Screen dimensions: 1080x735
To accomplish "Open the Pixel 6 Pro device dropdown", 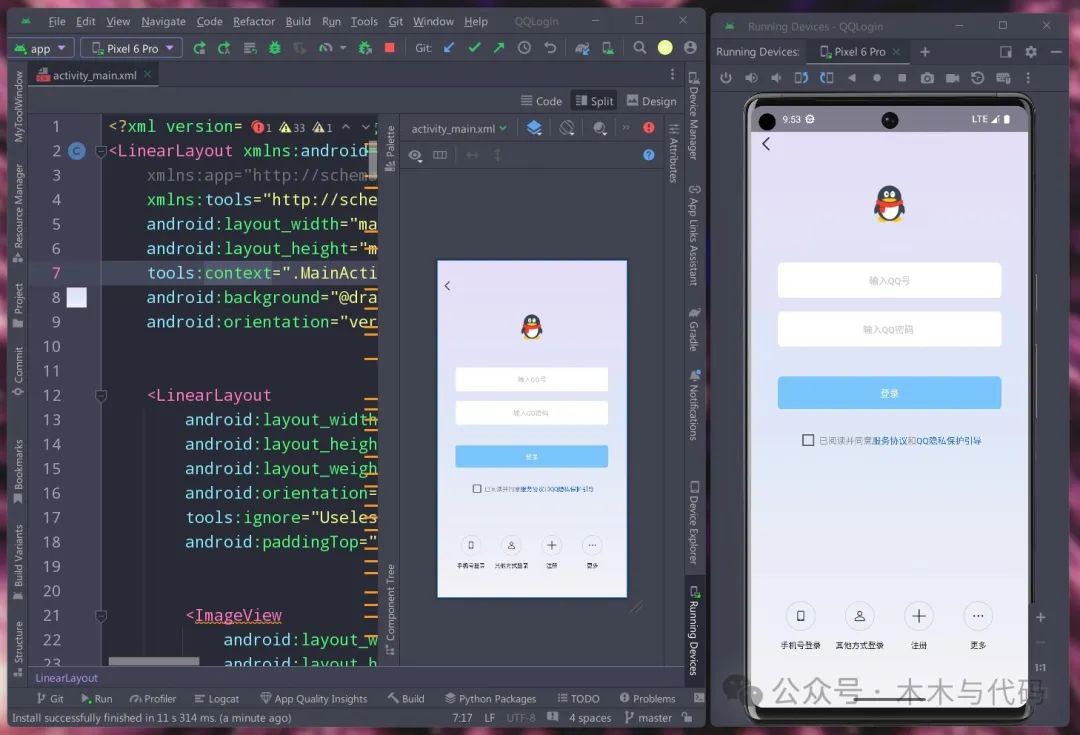I will 132,48.
